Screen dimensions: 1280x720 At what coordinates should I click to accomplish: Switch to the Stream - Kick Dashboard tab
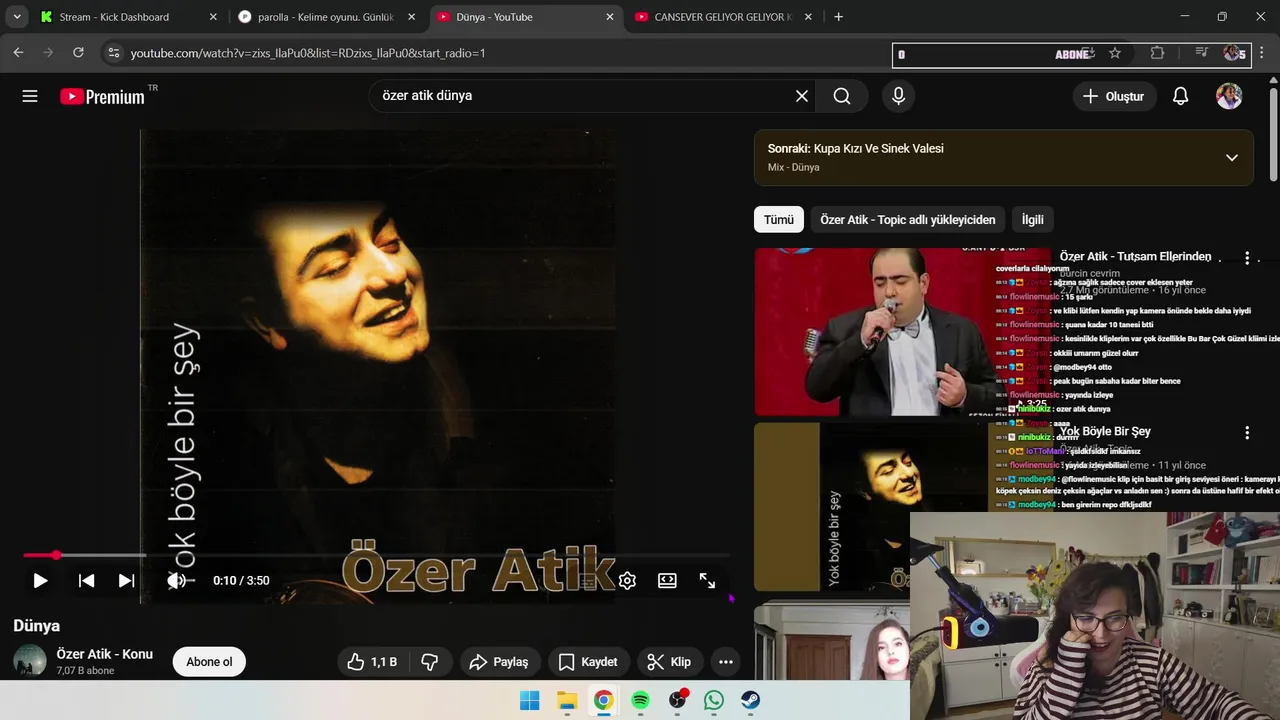pyautogui.click(x=127, y=17)
